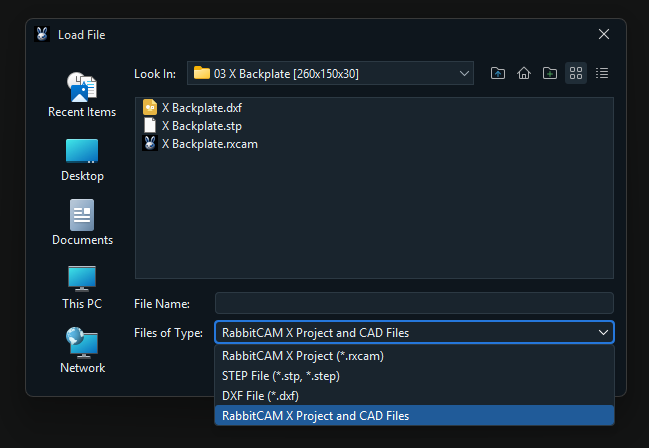
Task: Click into the File Name field
Action: coord(414,303)
